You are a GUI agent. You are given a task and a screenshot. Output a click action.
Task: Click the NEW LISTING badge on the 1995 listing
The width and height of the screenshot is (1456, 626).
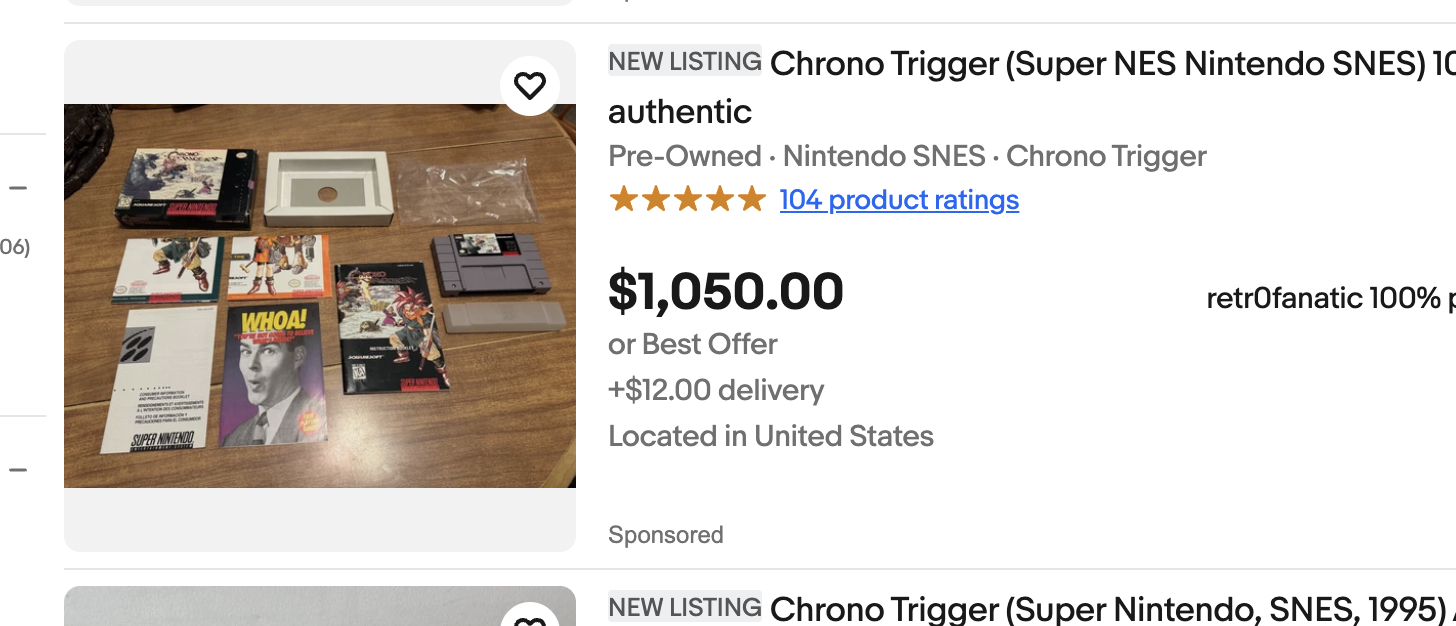(685, 607)
